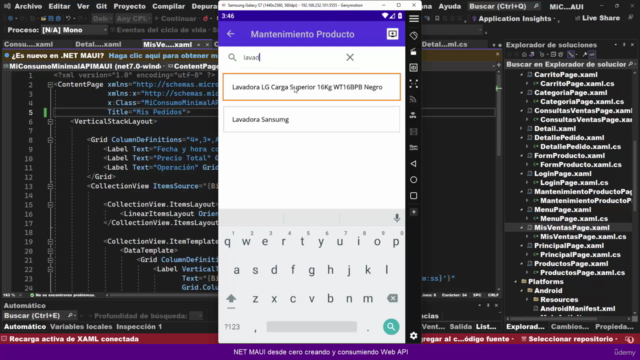Clear the search text with the X
This screenshot has height=360, width=640.
(x=350, y=57)
